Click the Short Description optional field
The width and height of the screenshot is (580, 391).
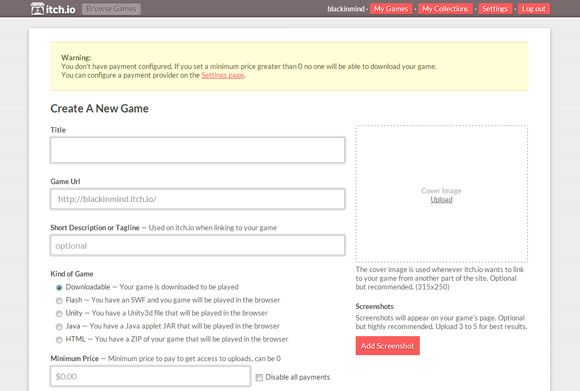coord(198,245)
